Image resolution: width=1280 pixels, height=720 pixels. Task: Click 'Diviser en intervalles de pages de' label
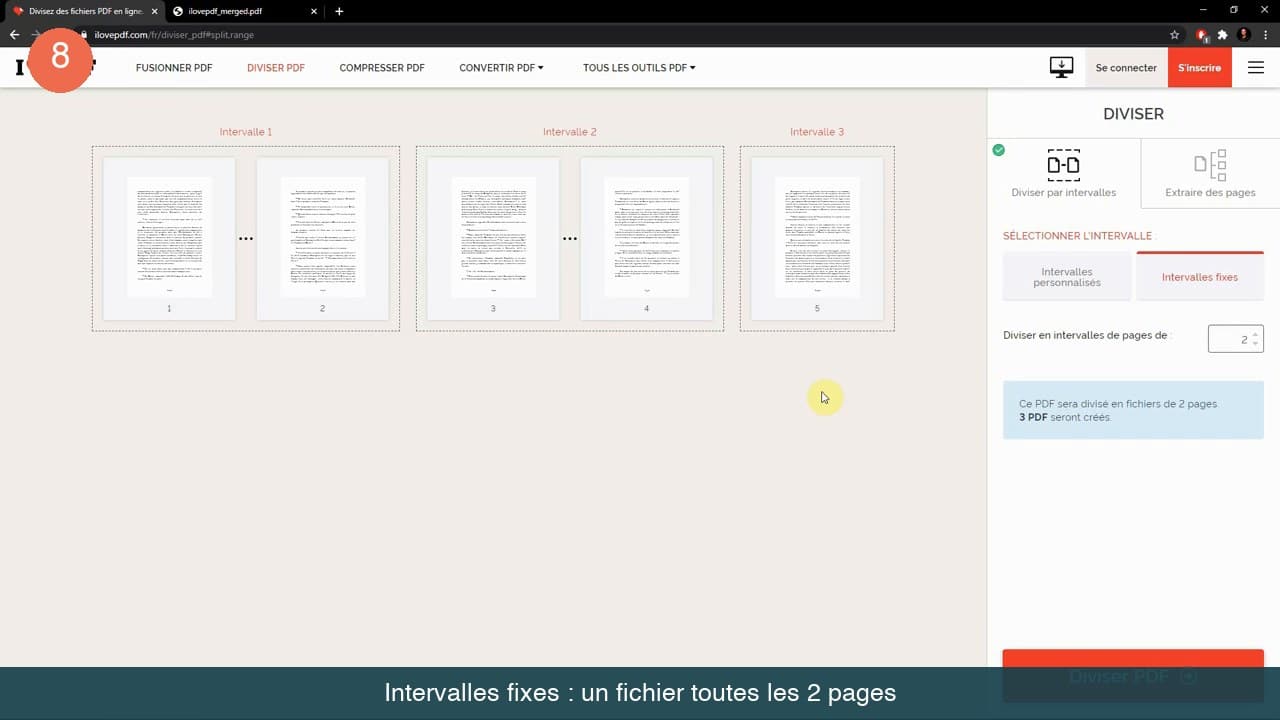click(x=1085, y=335)
